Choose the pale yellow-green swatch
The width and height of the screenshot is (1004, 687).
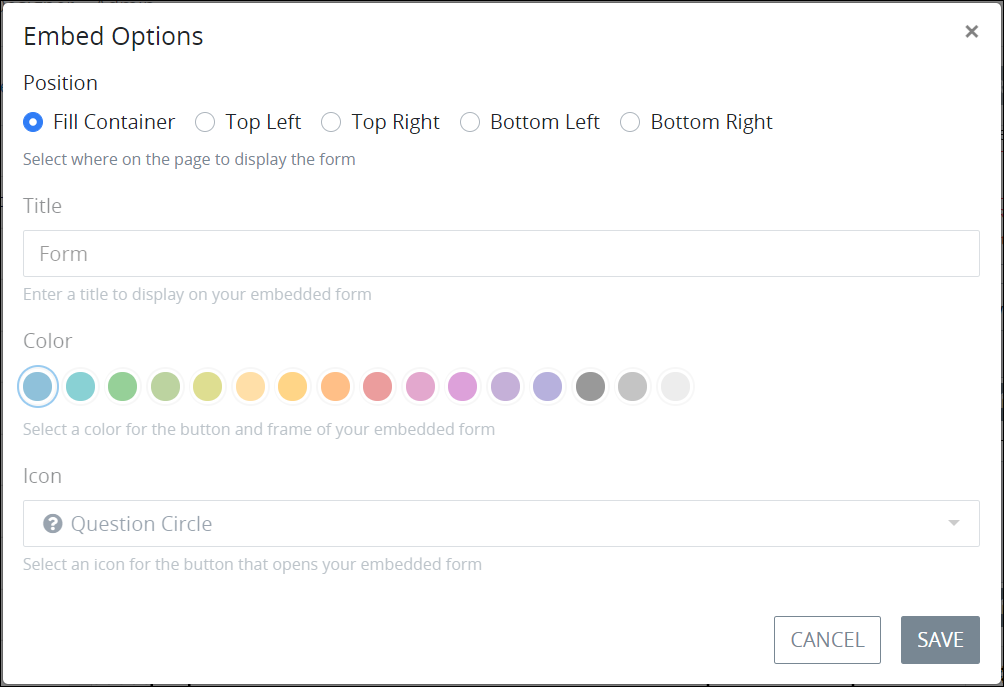[208, 387]
